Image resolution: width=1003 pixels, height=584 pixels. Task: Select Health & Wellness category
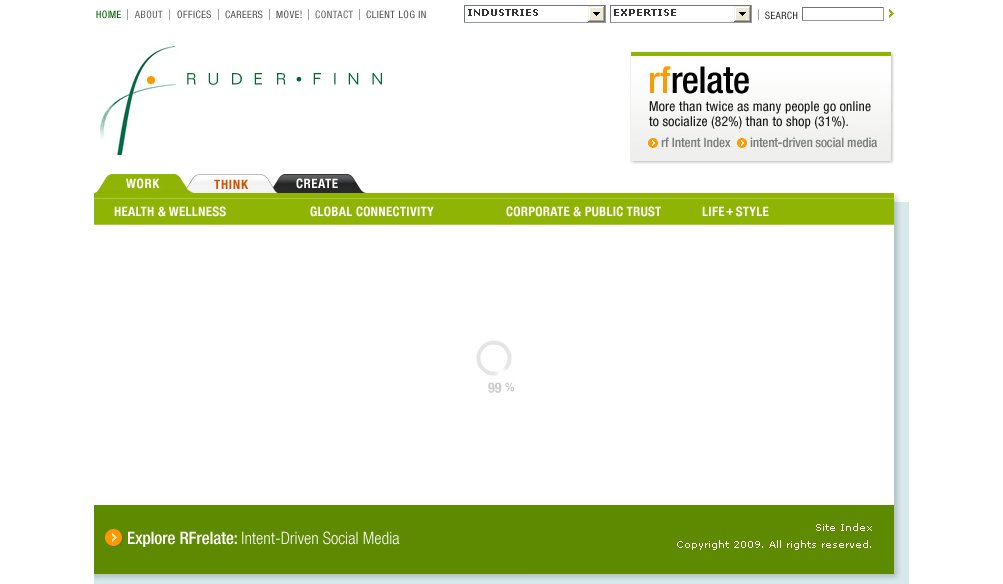[170, 212]
